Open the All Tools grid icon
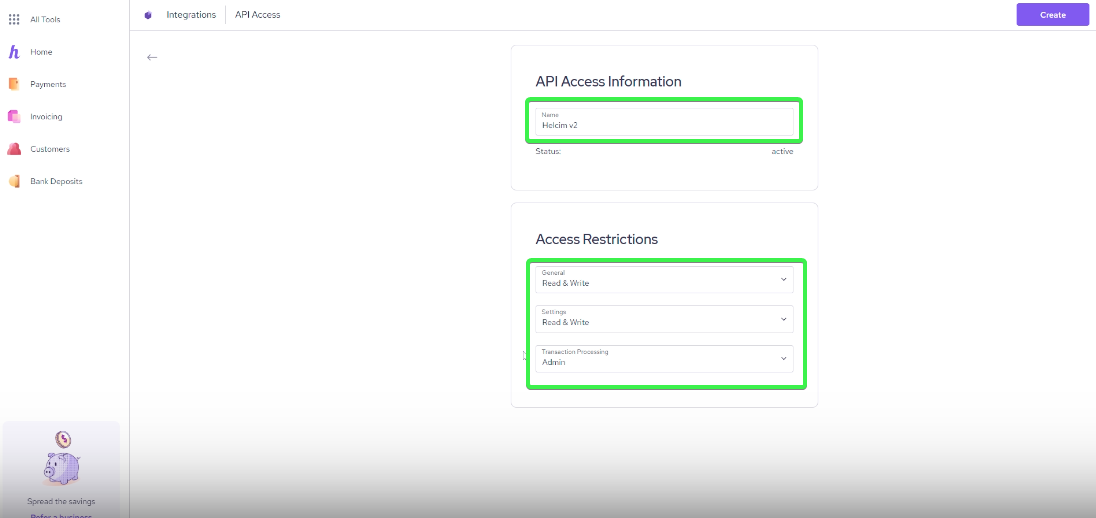Screen dimensions: 1096x518 [14, 20]
